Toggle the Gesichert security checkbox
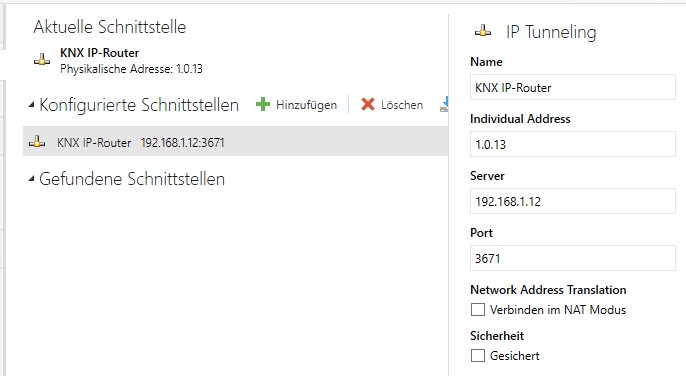Viewport: 686px width, 376px height. click(x=478, y=355)
